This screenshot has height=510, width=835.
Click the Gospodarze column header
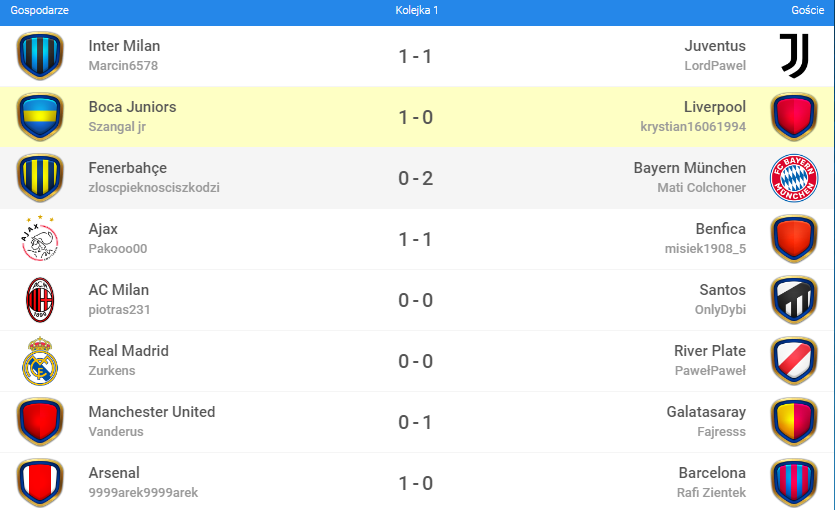point(39,10)
